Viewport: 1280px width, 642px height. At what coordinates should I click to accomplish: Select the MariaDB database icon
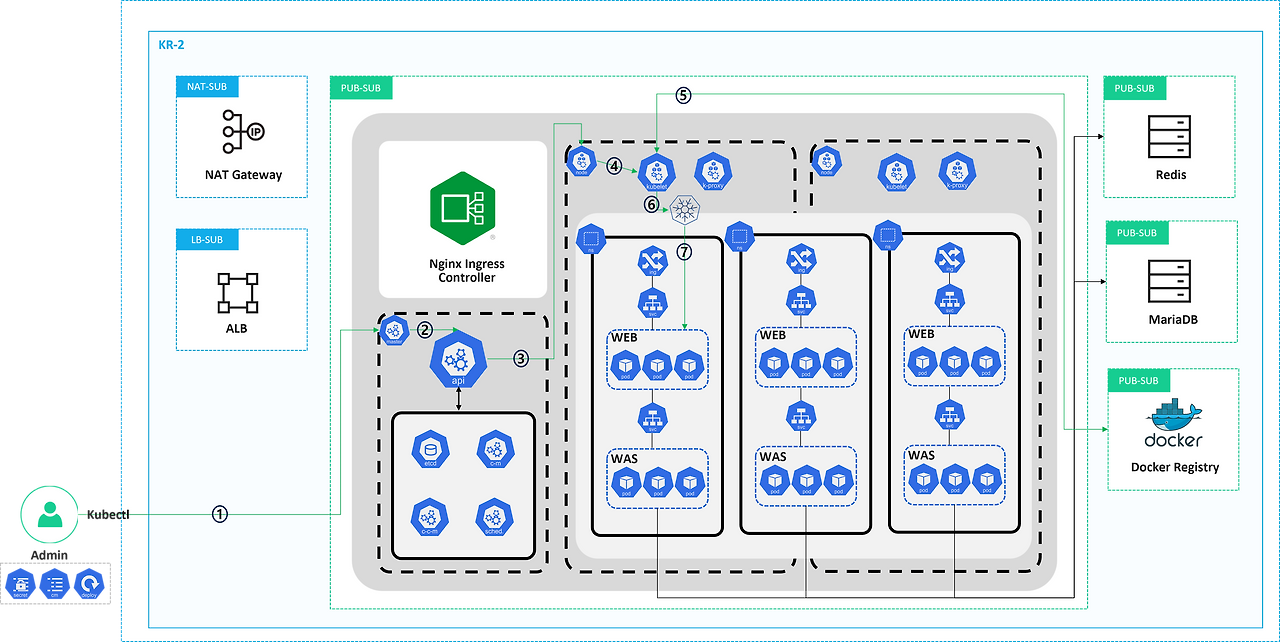1169,280
